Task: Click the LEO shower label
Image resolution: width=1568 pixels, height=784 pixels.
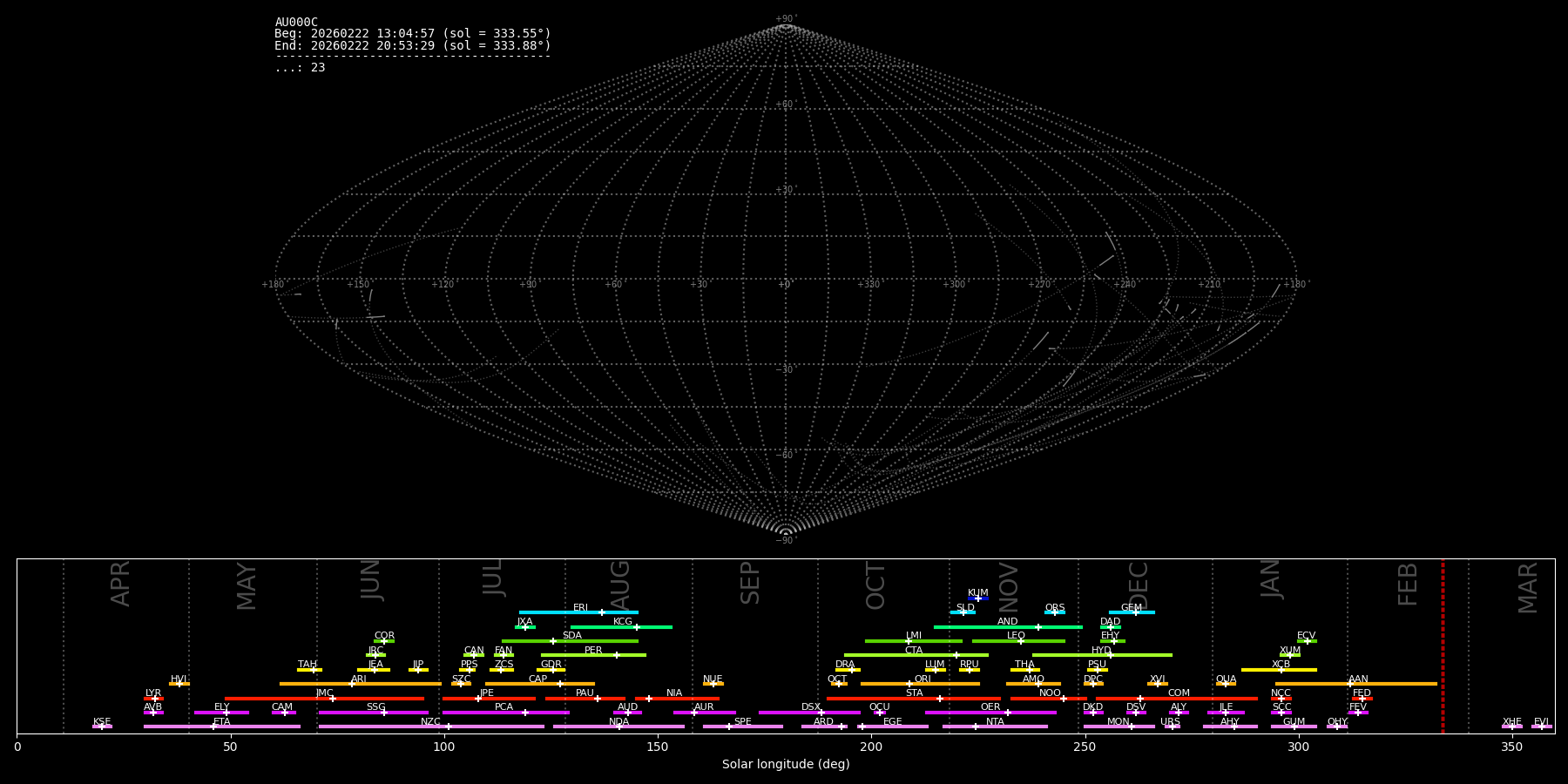Action: (x=1017, y=636)
